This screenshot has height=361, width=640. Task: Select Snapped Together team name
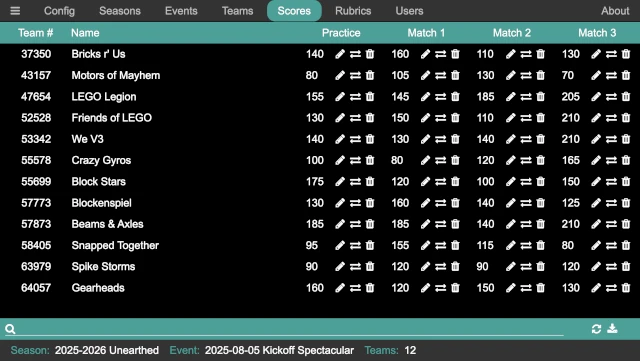115,245
